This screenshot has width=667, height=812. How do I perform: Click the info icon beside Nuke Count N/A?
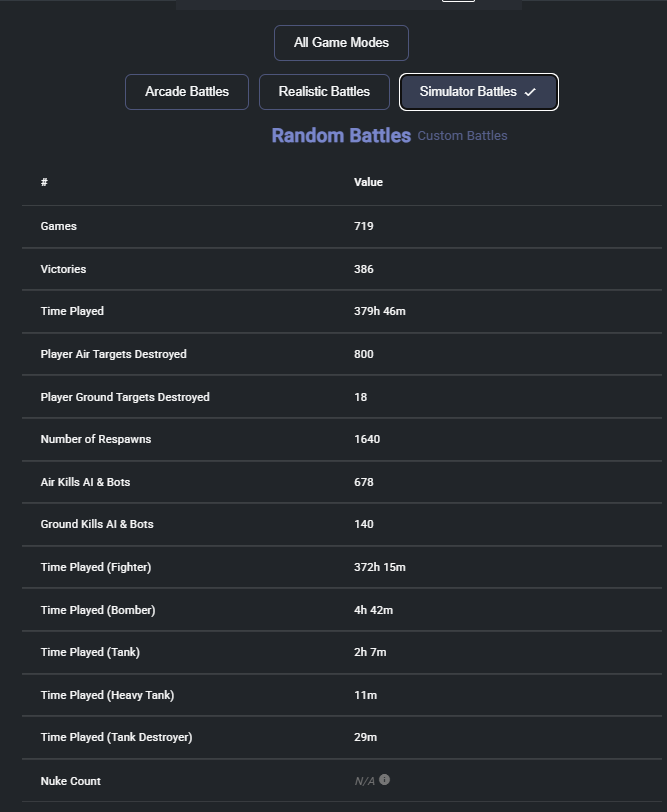tap(385, 780)
